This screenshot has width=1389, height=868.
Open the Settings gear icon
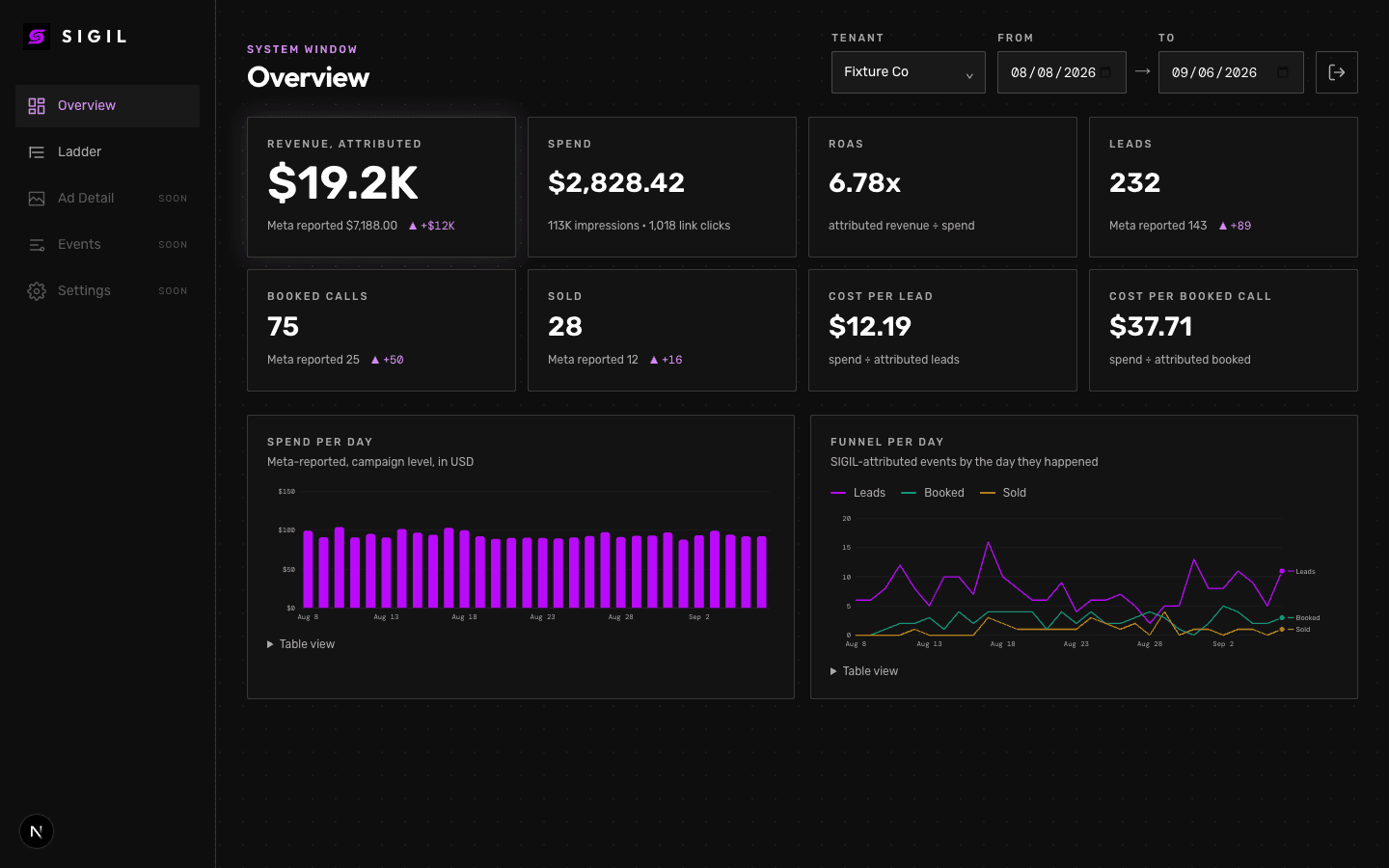click(x=37, y=291)
